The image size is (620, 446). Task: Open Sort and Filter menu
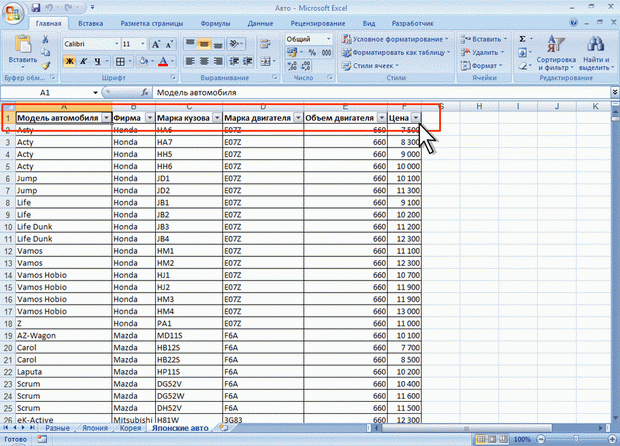point(556,53)
